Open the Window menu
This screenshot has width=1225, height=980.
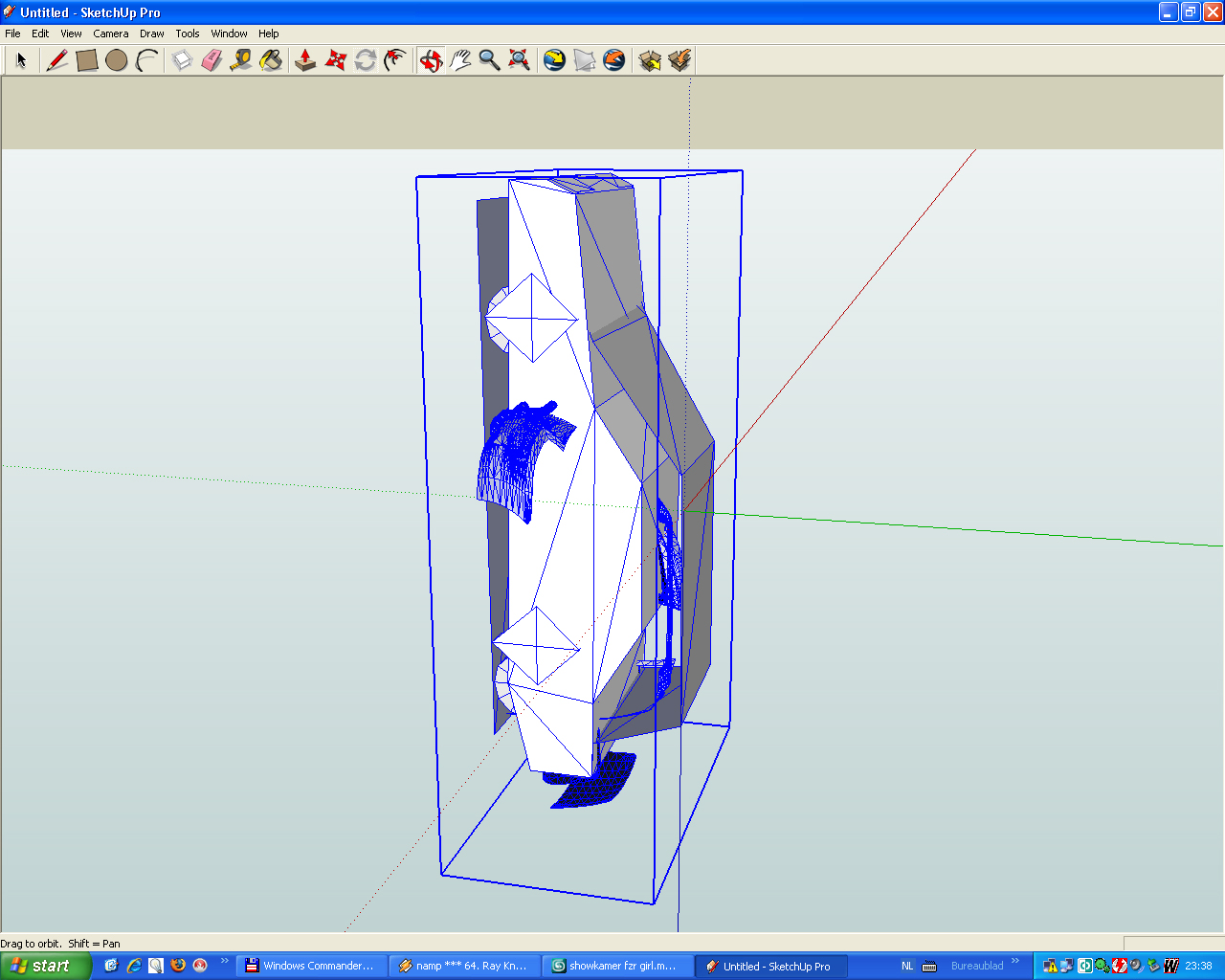[230, 33]
